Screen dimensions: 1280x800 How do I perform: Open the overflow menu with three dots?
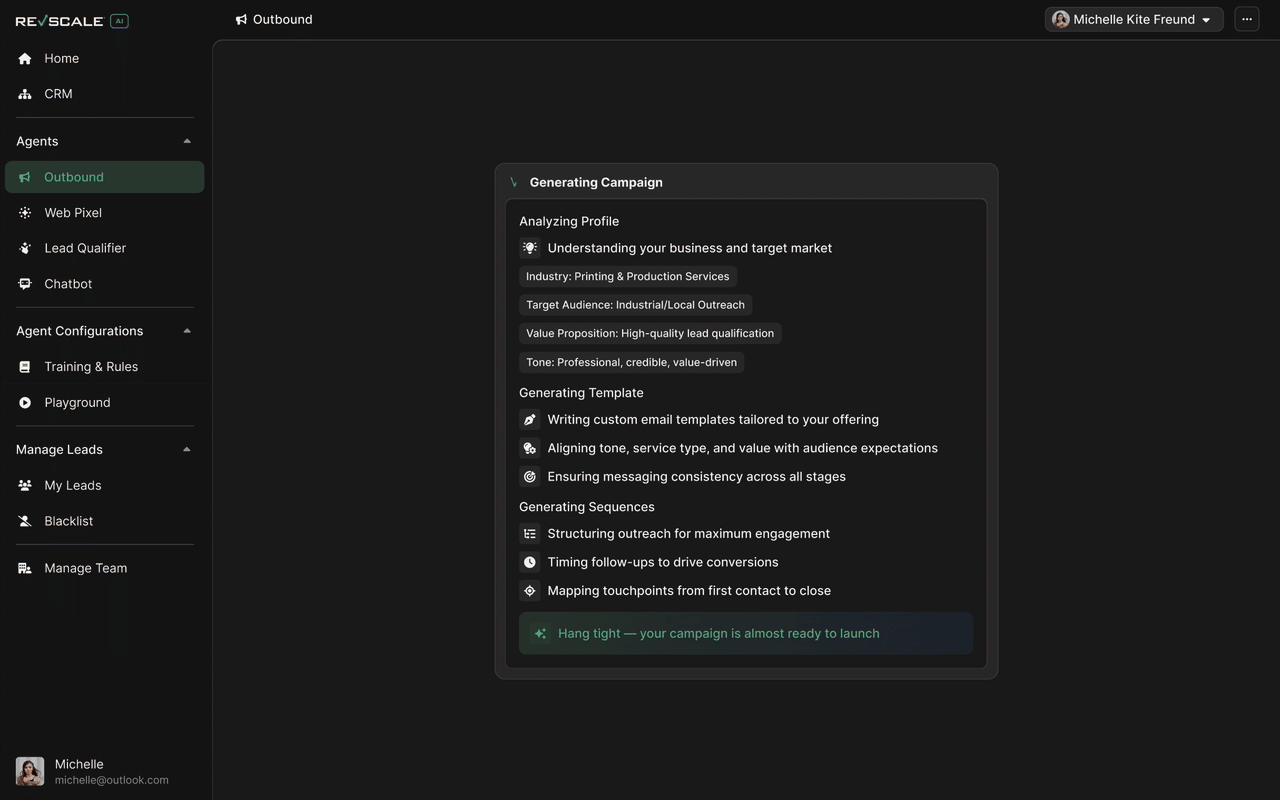(x=1246, y=19)
